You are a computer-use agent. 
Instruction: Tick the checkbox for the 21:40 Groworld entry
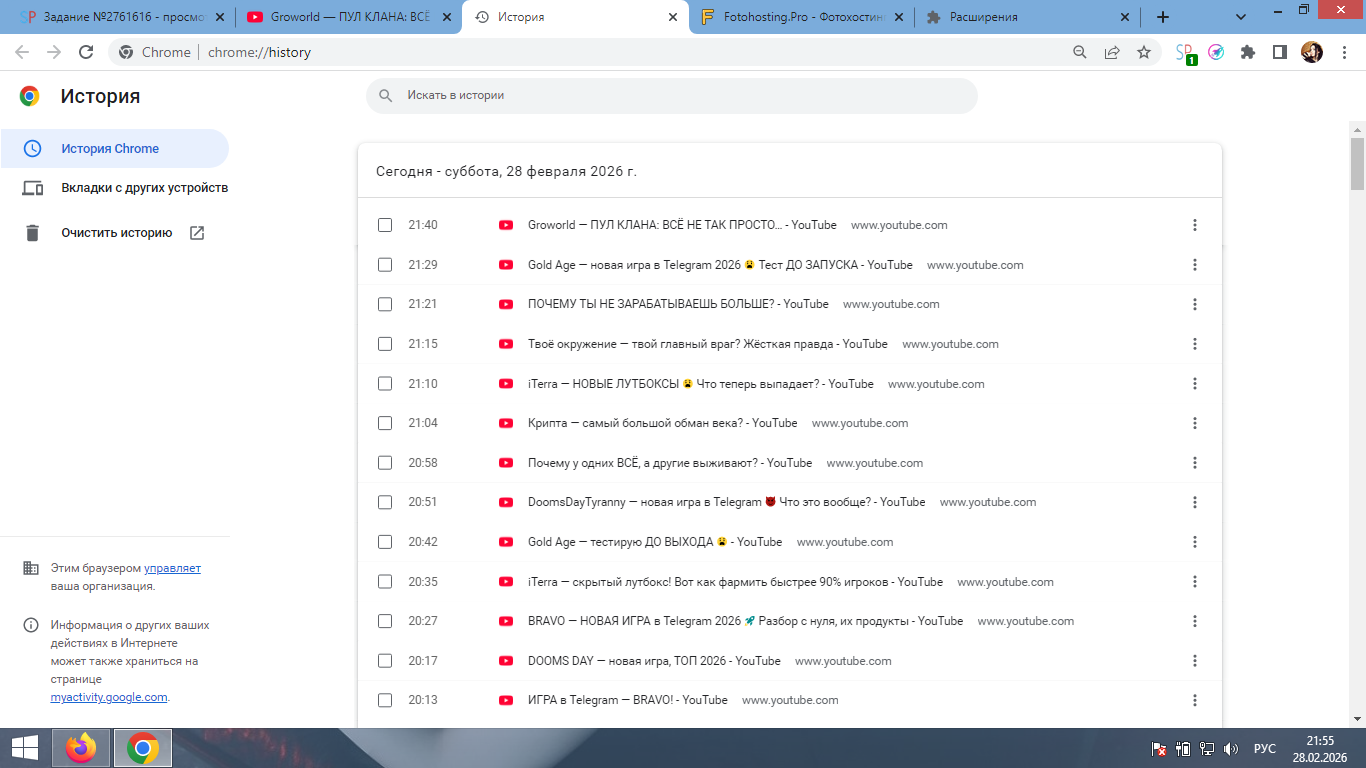pyautogui.click(x=385, y=225)
